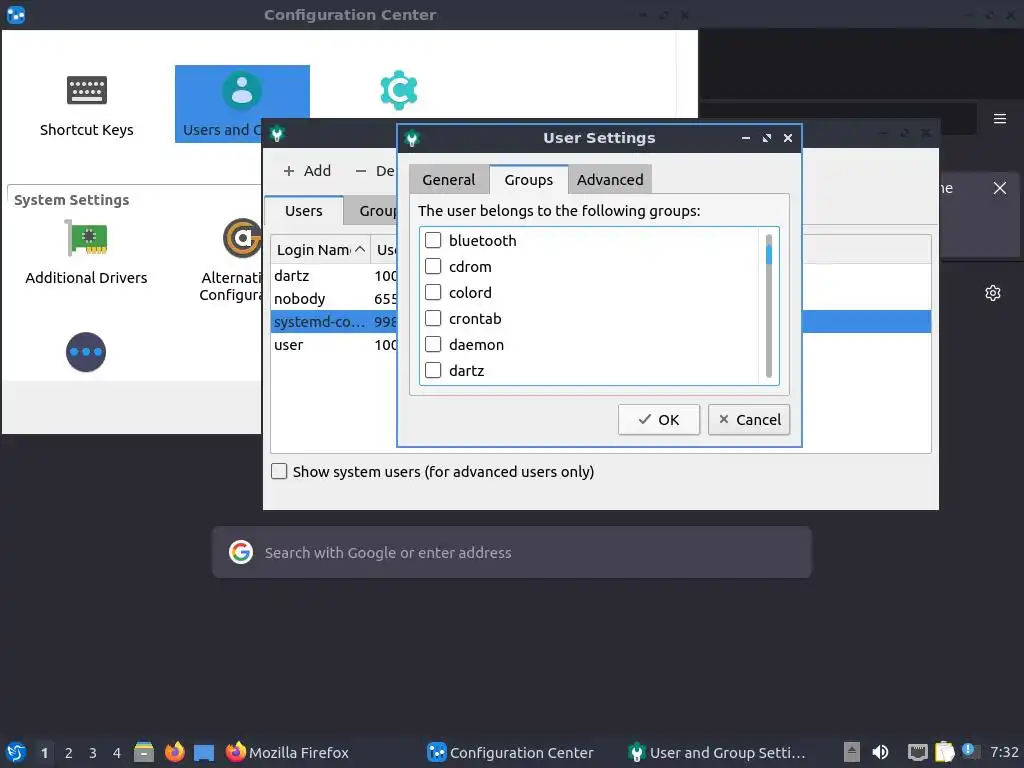This screenshot has height=768, width=1024.
Task: Open the volume control in tray
Action: click(880, 752)
